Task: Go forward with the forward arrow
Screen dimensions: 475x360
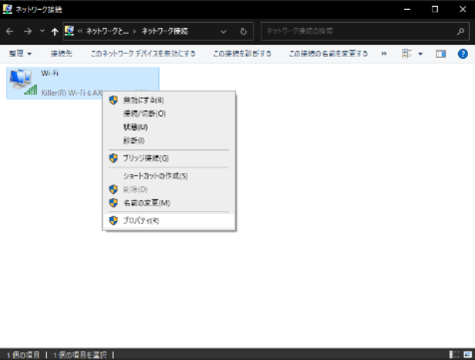Action: 28,31
